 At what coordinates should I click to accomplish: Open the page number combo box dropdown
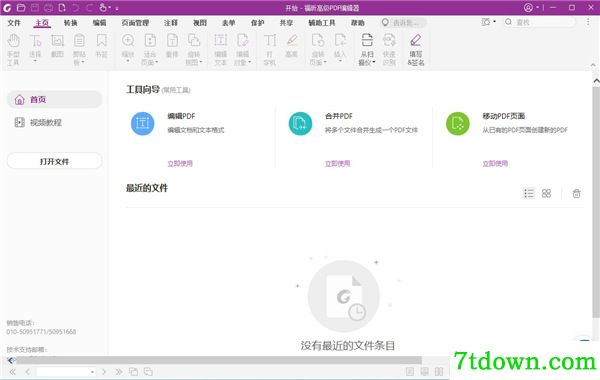coord(92,372)
